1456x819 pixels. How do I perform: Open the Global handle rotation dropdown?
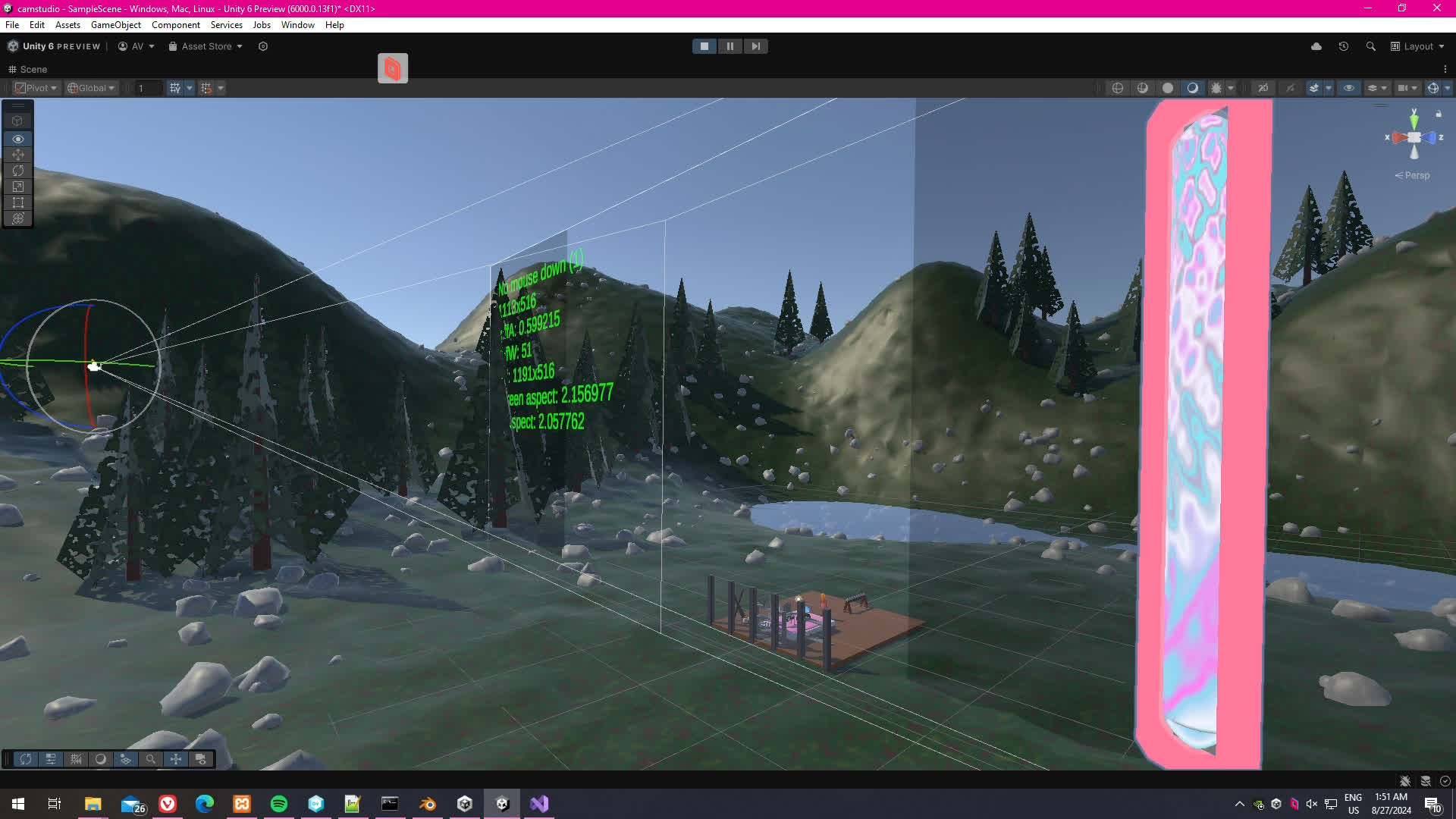pos(91,88)
